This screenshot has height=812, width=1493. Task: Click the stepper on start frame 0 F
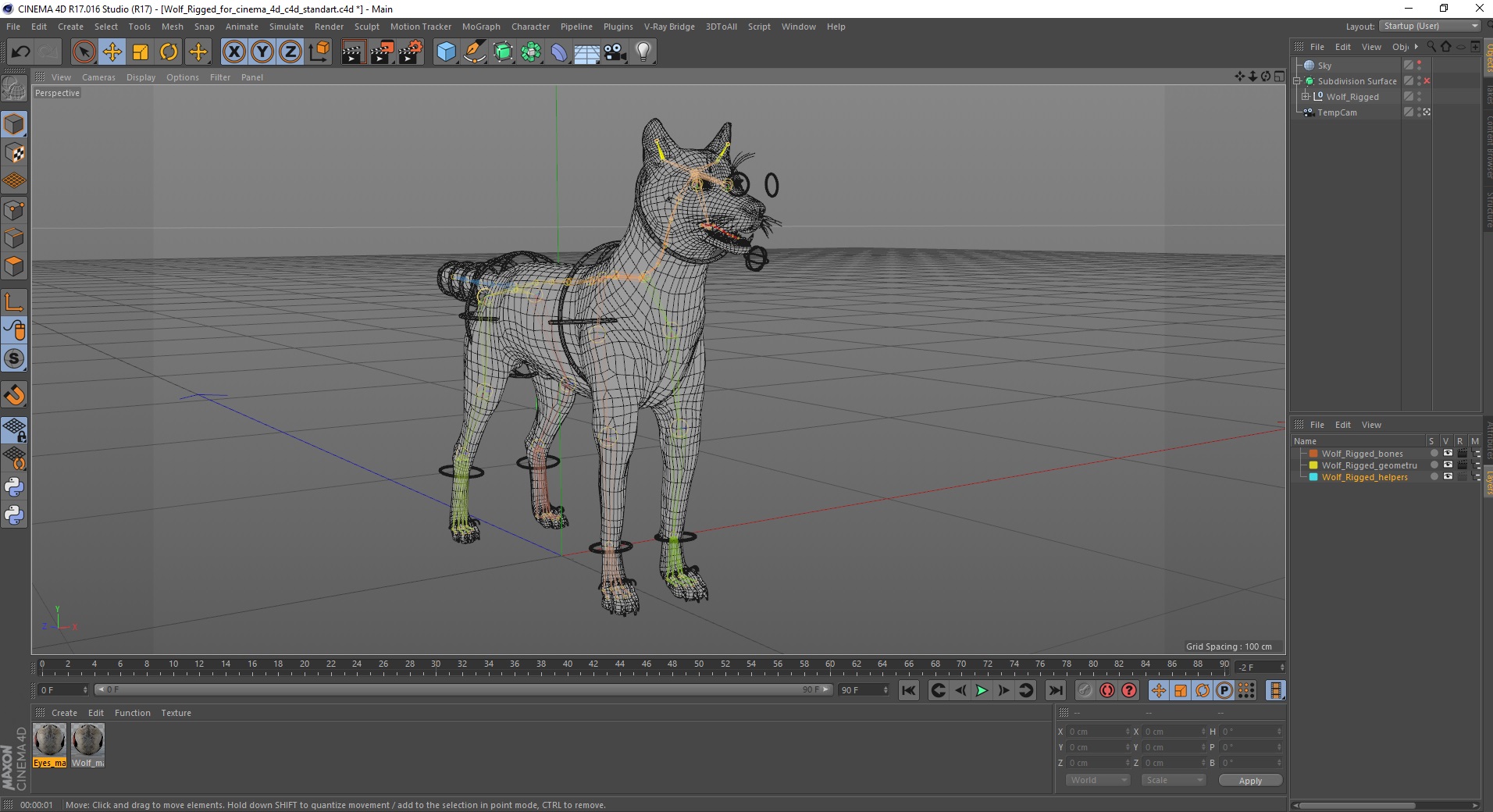tap(84, 690)
